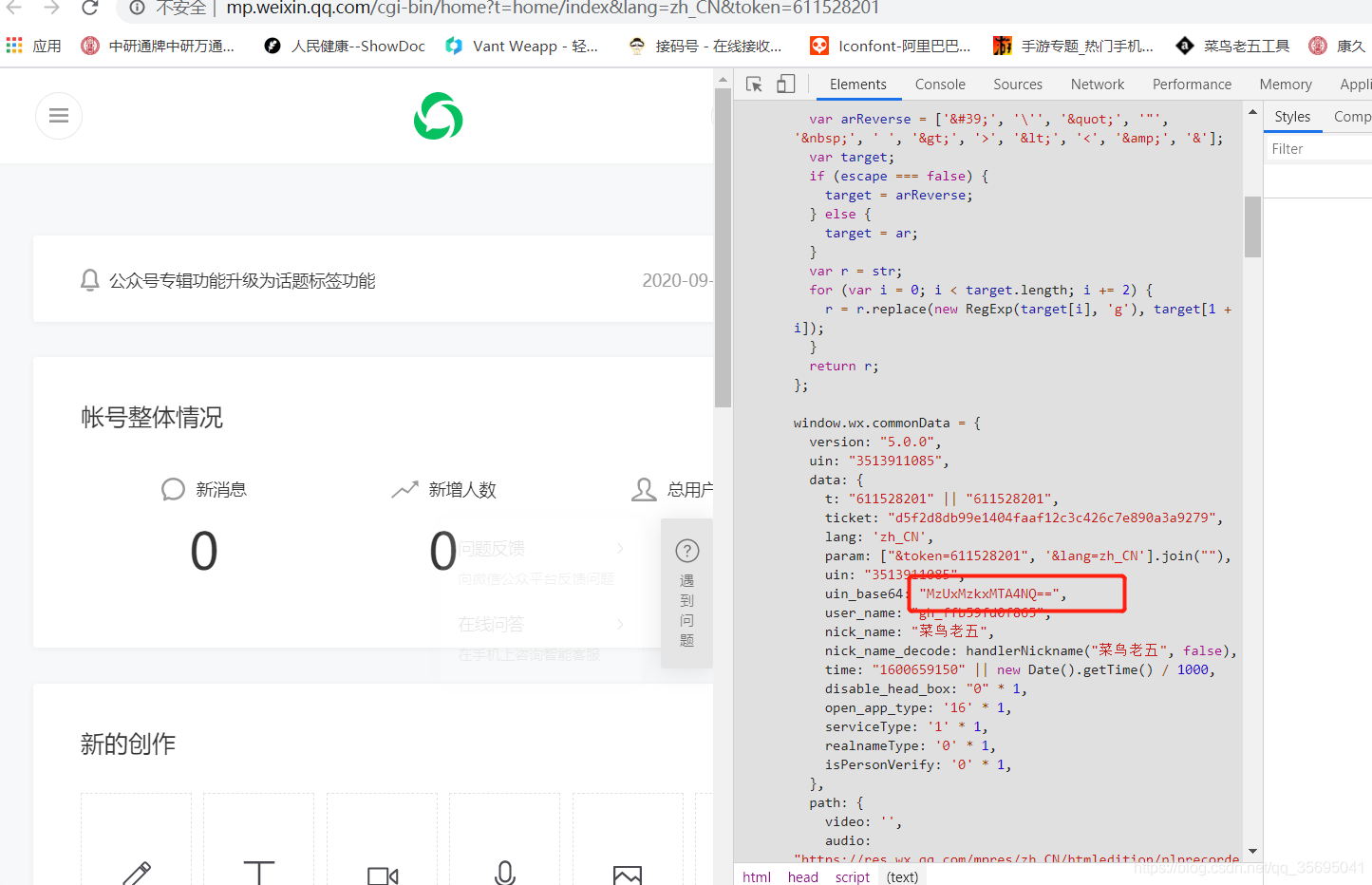This screenshot has width=1372, height=885.
Task: Open the Iconfont-阿里巴巴 bookmark
Action: pyautogui.click(x=890, y=46)
